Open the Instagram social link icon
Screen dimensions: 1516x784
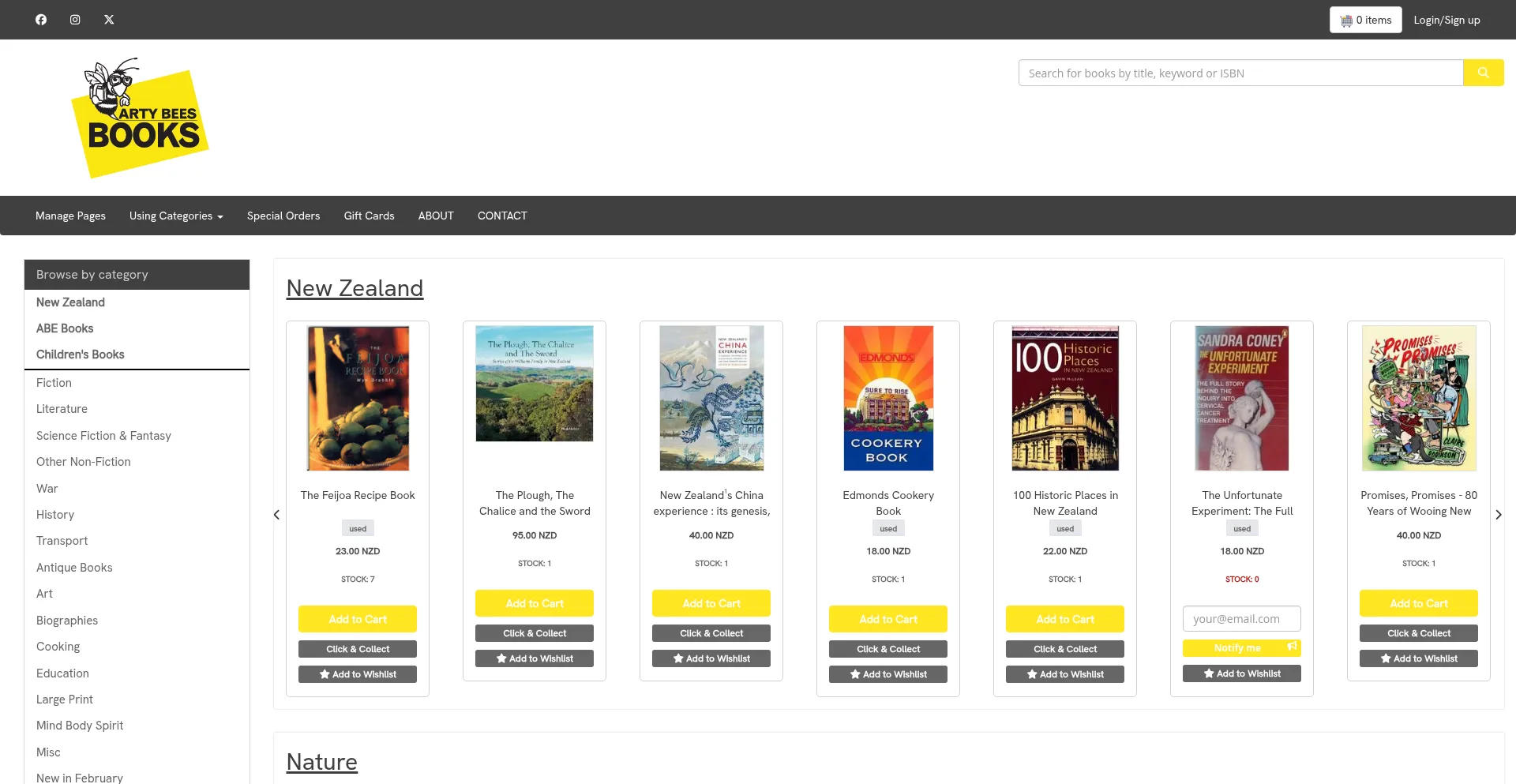75,20
